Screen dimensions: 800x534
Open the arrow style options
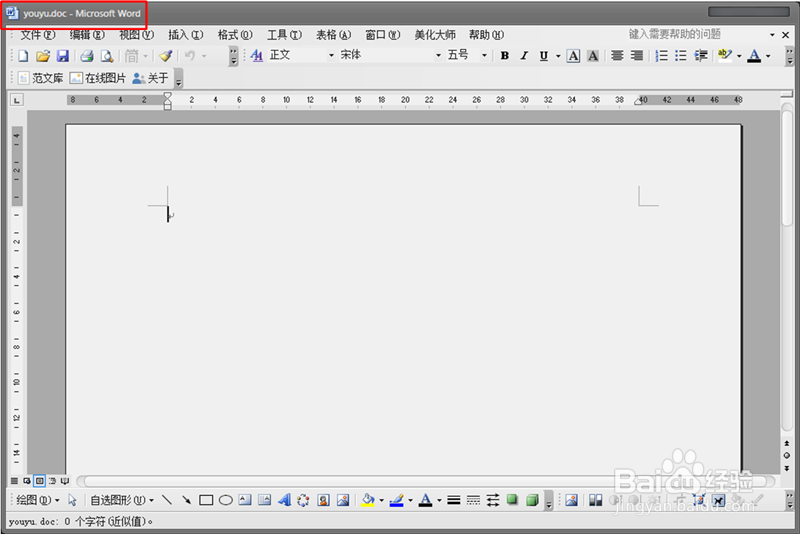click(493, 500)
